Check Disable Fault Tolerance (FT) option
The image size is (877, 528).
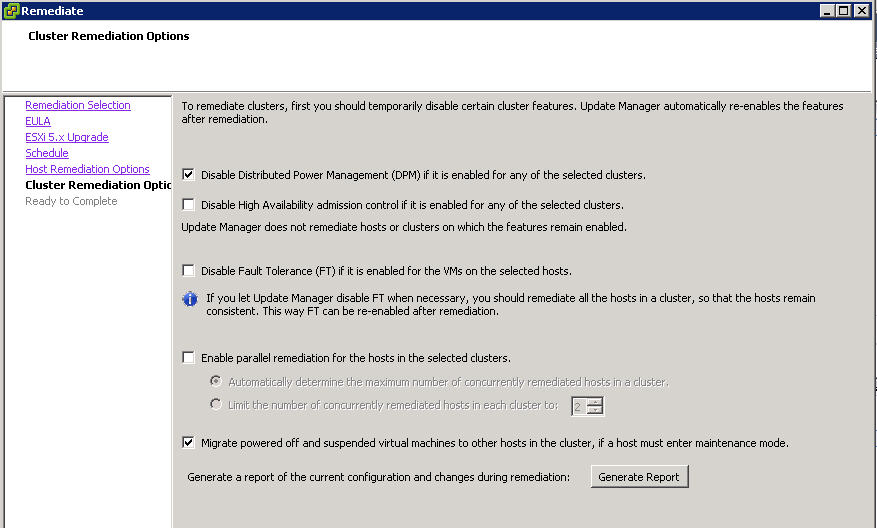click(188, 271)
